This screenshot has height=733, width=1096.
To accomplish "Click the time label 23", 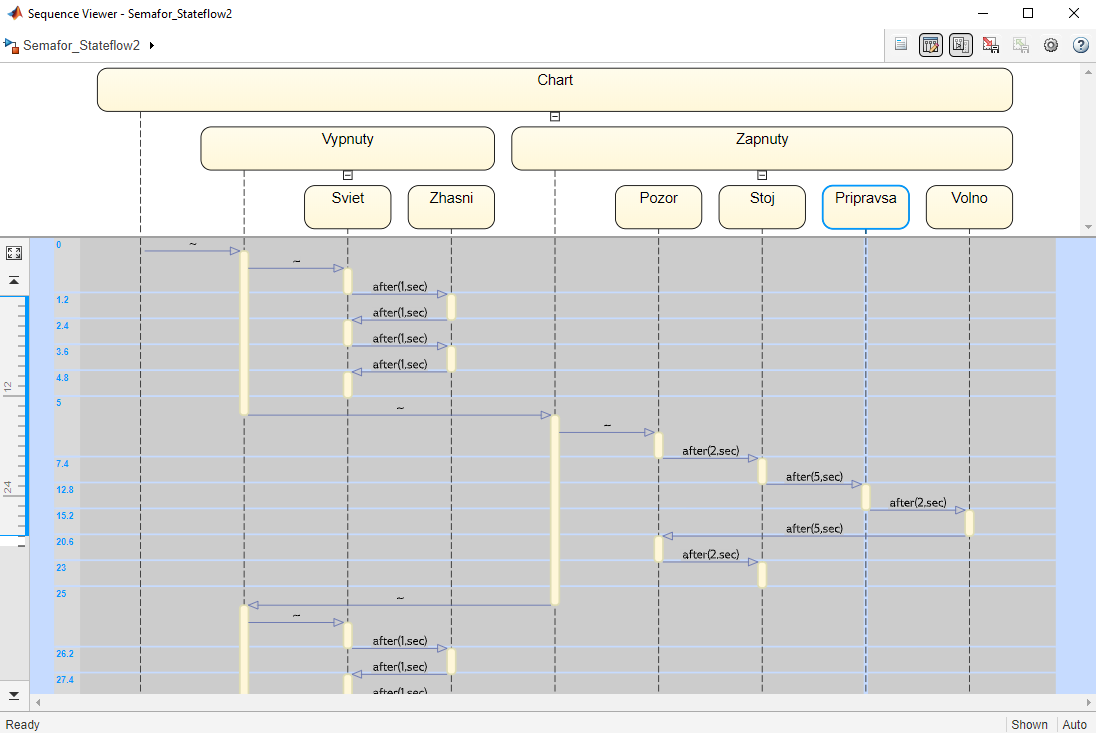I will 62,567.
